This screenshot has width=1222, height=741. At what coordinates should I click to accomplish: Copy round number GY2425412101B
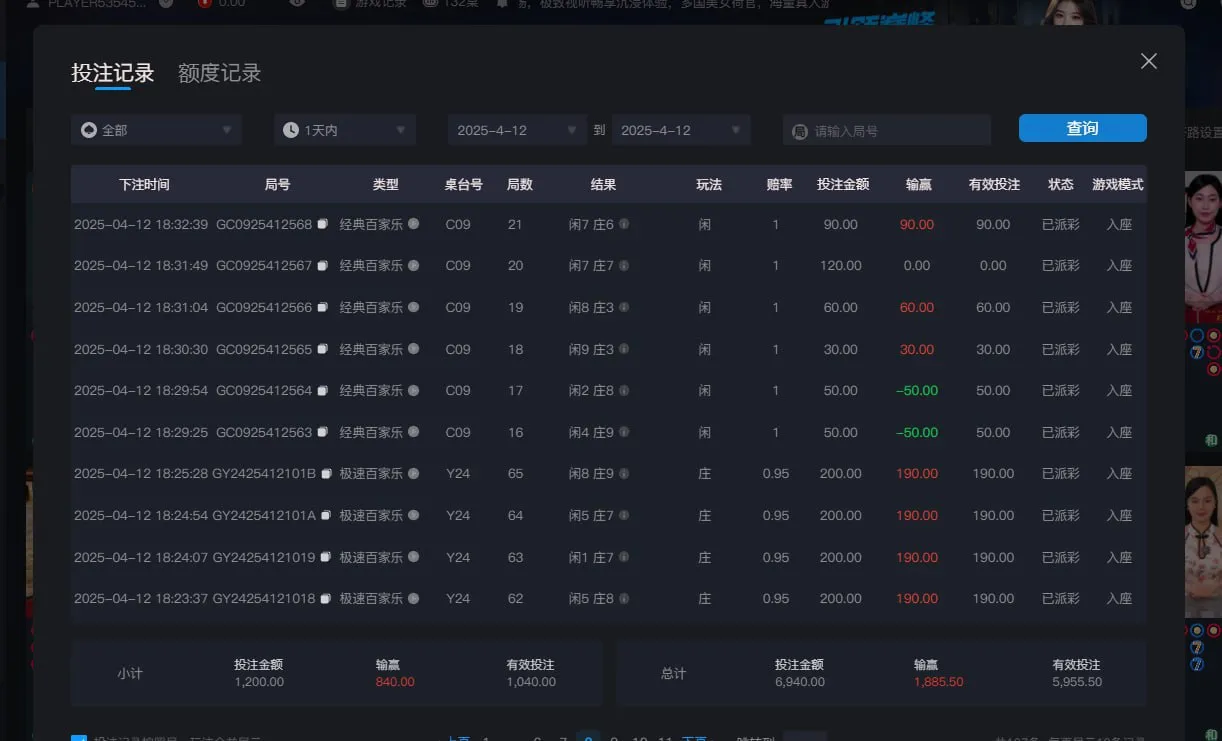pyautogui.click(x=326, y=474)
